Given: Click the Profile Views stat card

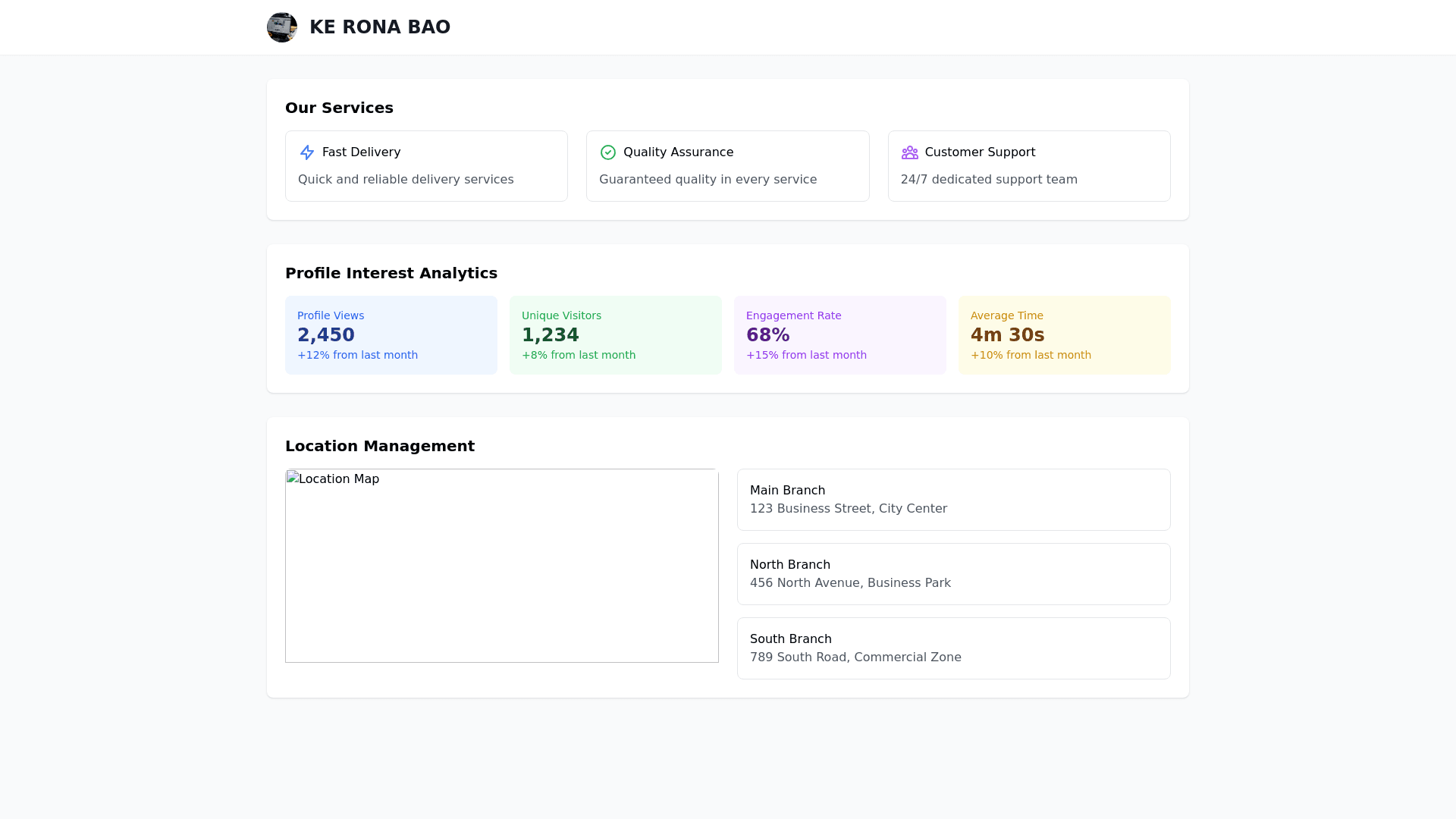Looking at the screenshot, I should pos(391,335).
